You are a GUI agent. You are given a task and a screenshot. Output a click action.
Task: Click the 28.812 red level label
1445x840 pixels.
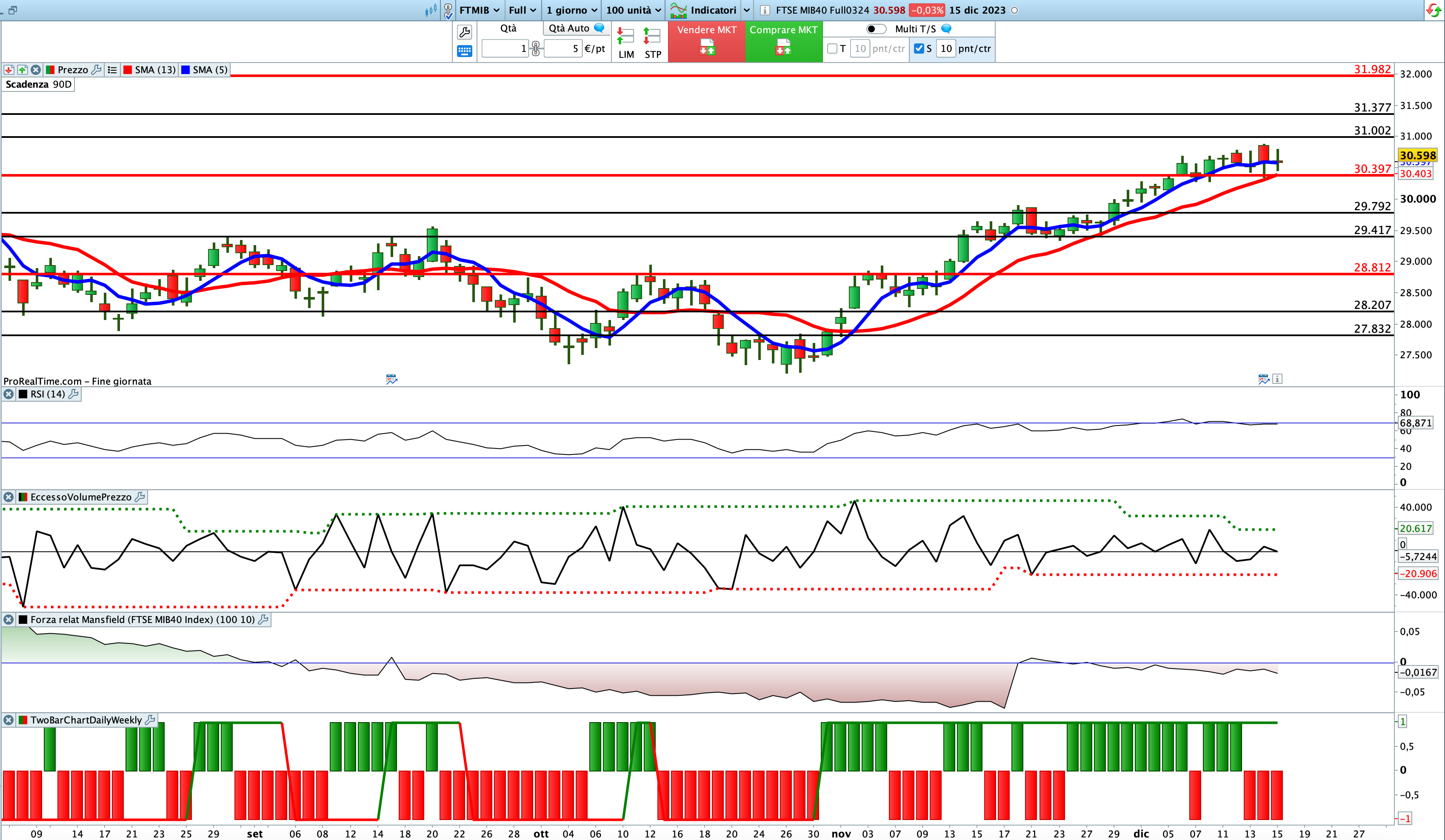tap(1372, 267)
